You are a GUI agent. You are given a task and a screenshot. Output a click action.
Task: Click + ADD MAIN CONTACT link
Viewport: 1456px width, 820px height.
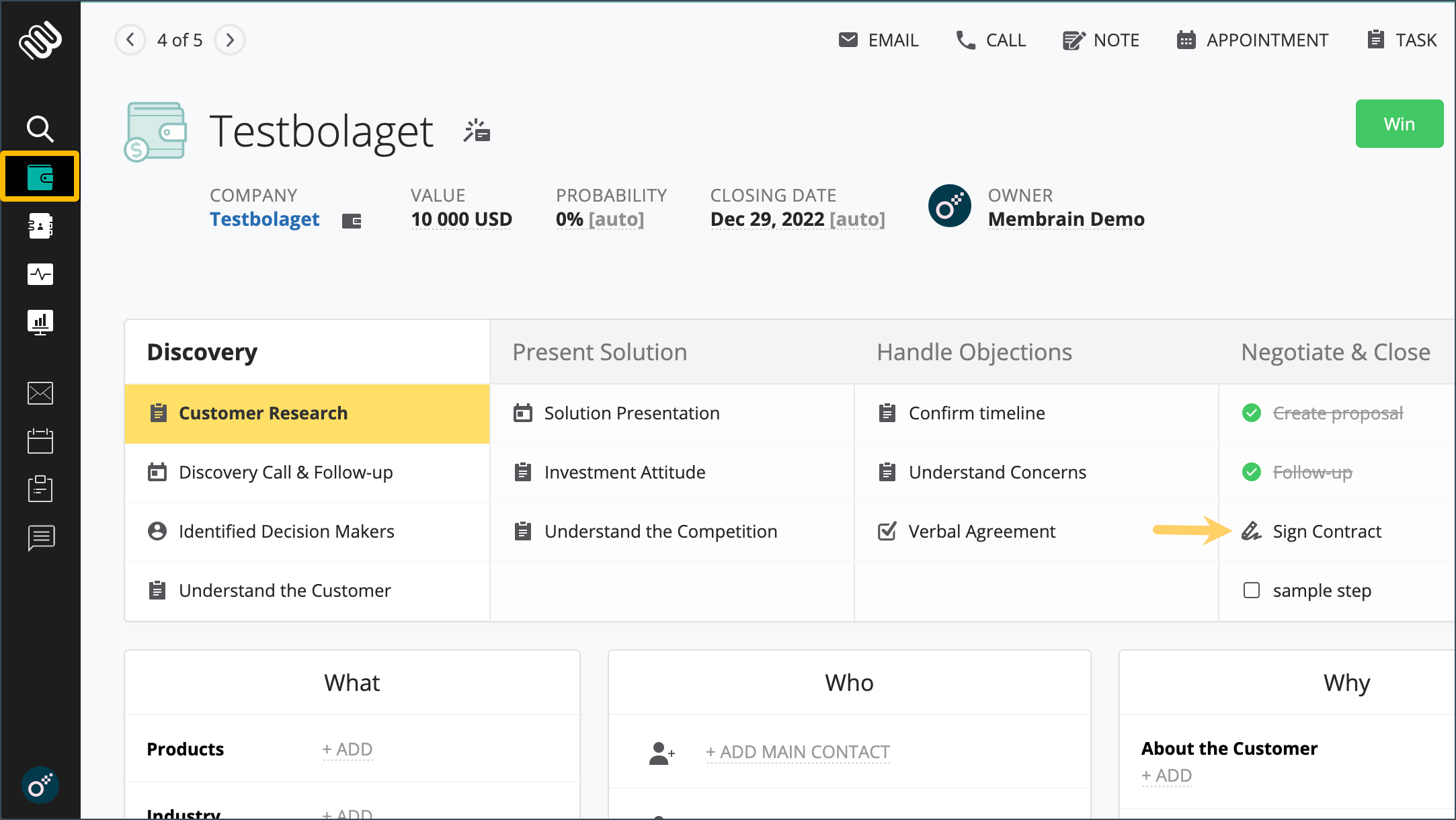(x=798, y=752)
